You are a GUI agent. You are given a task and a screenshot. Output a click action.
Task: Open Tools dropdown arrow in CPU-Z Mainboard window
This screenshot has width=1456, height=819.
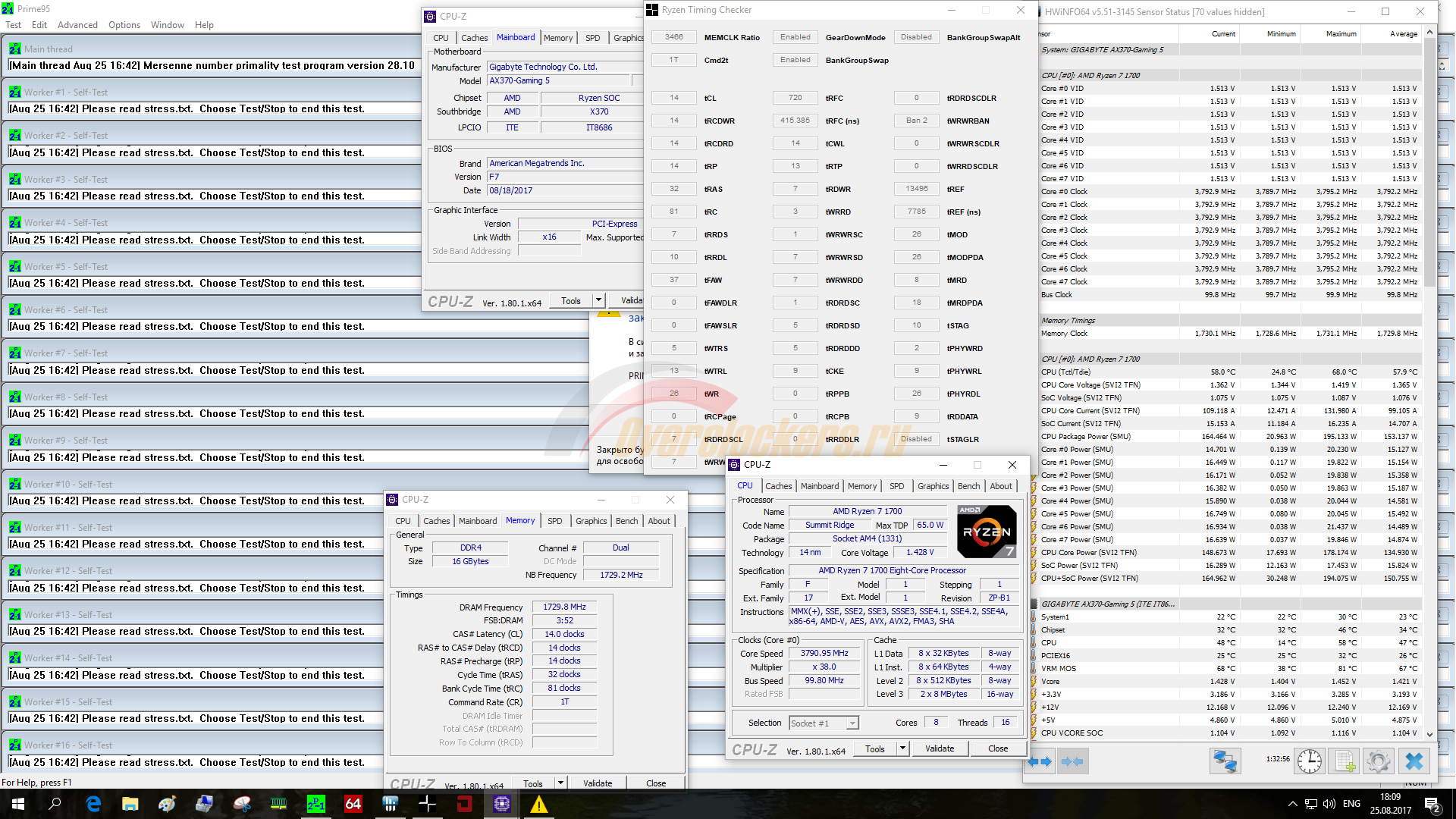pos(598,300)
